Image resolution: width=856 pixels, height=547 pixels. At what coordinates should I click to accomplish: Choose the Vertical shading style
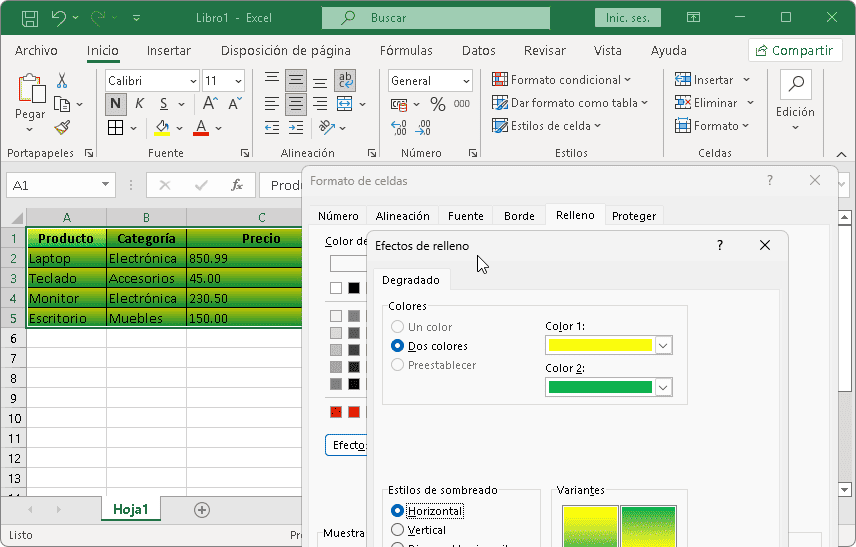(x=398, y=530)
